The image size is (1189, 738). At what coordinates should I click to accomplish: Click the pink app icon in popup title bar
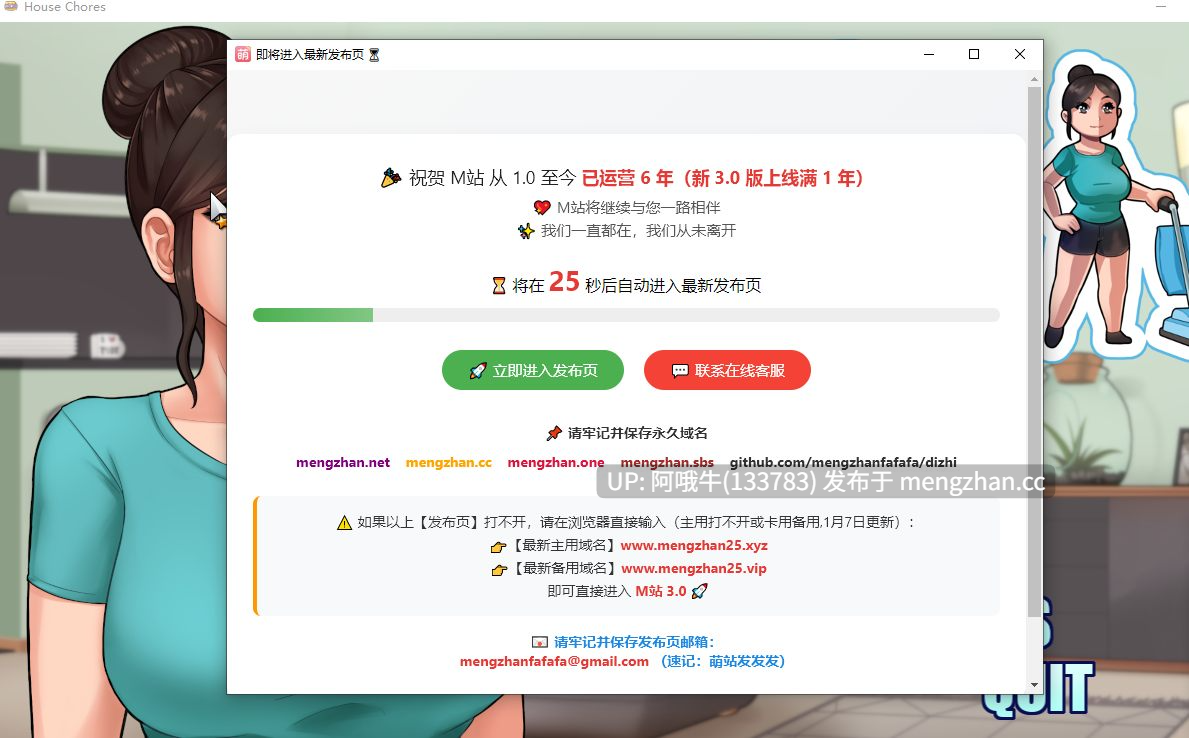click(x=243, y=55)
